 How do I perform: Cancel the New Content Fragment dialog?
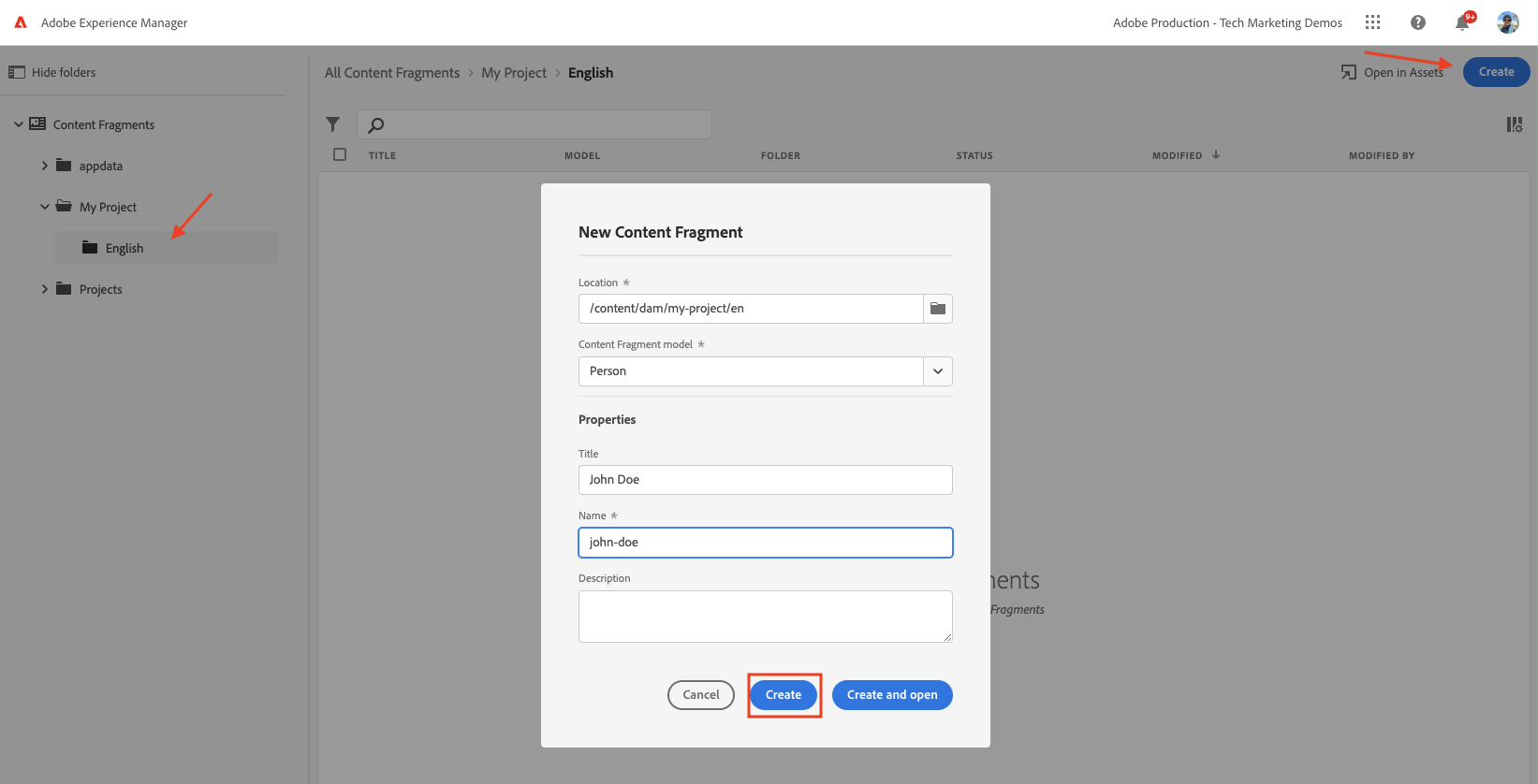701,695
